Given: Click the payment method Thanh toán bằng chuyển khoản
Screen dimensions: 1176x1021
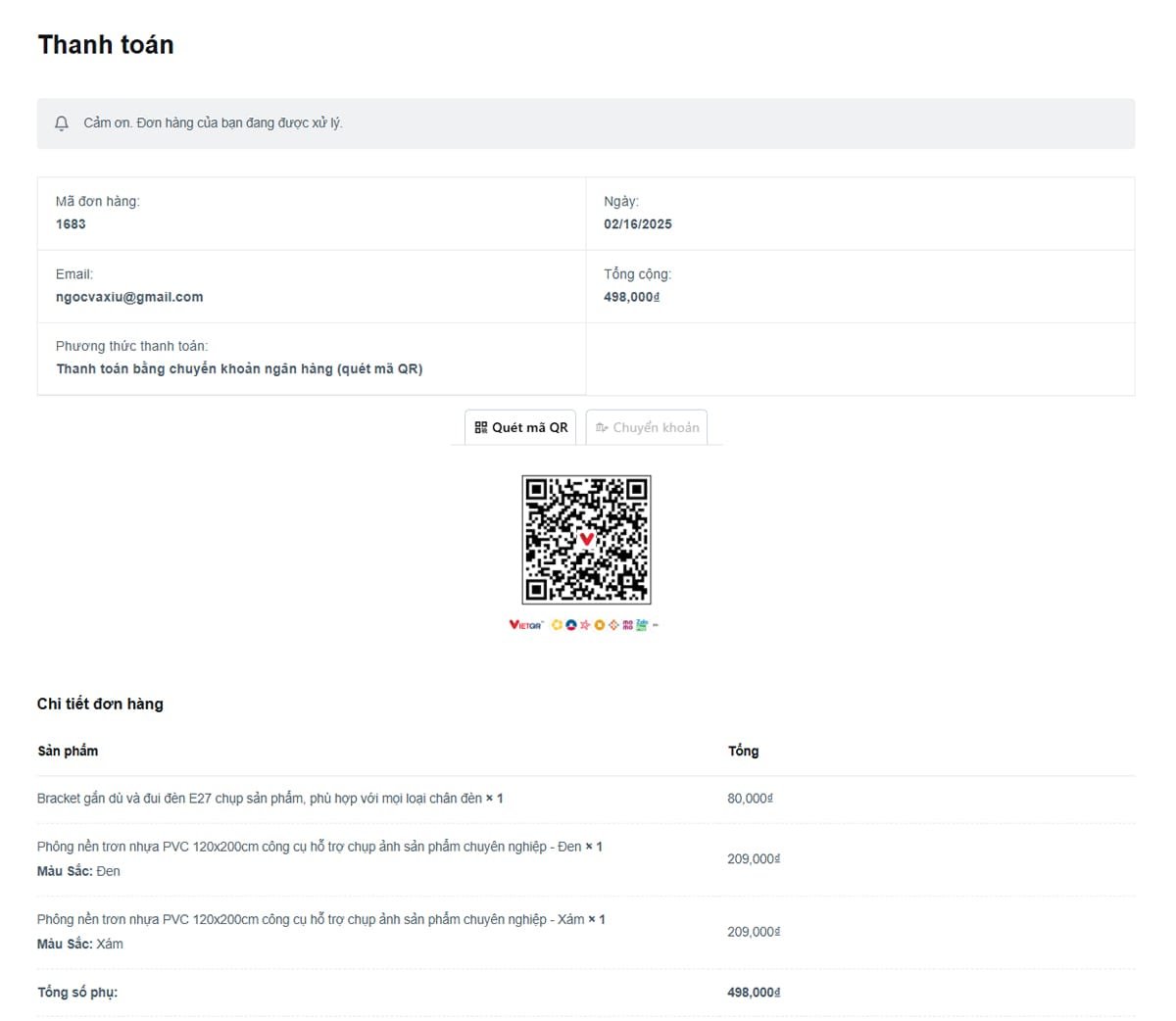Looking at the screenshot, I should click(239, 369).
